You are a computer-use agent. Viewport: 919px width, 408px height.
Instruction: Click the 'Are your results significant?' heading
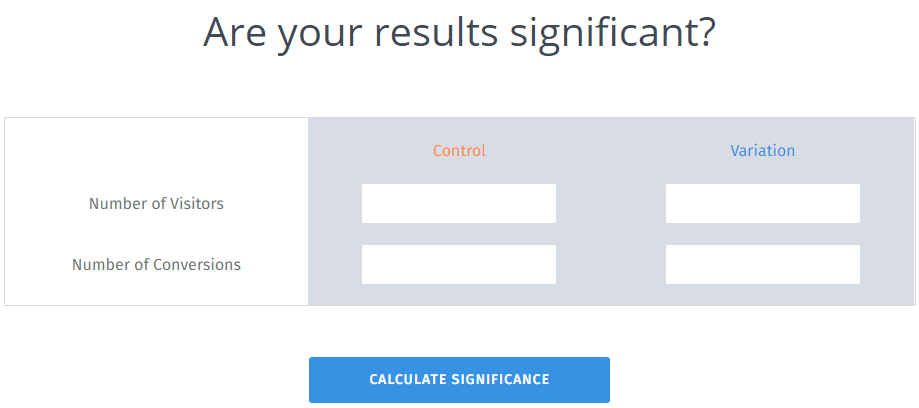(x=459, y=32)
